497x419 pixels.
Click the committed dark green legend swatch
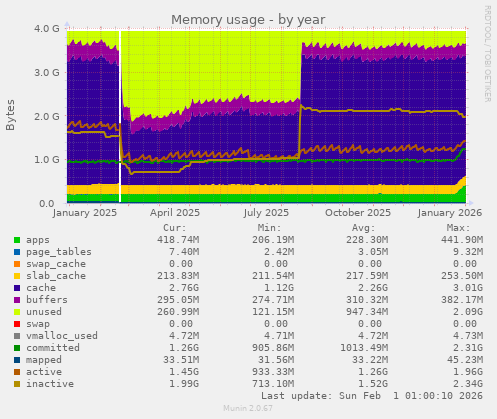pos(17,348)
